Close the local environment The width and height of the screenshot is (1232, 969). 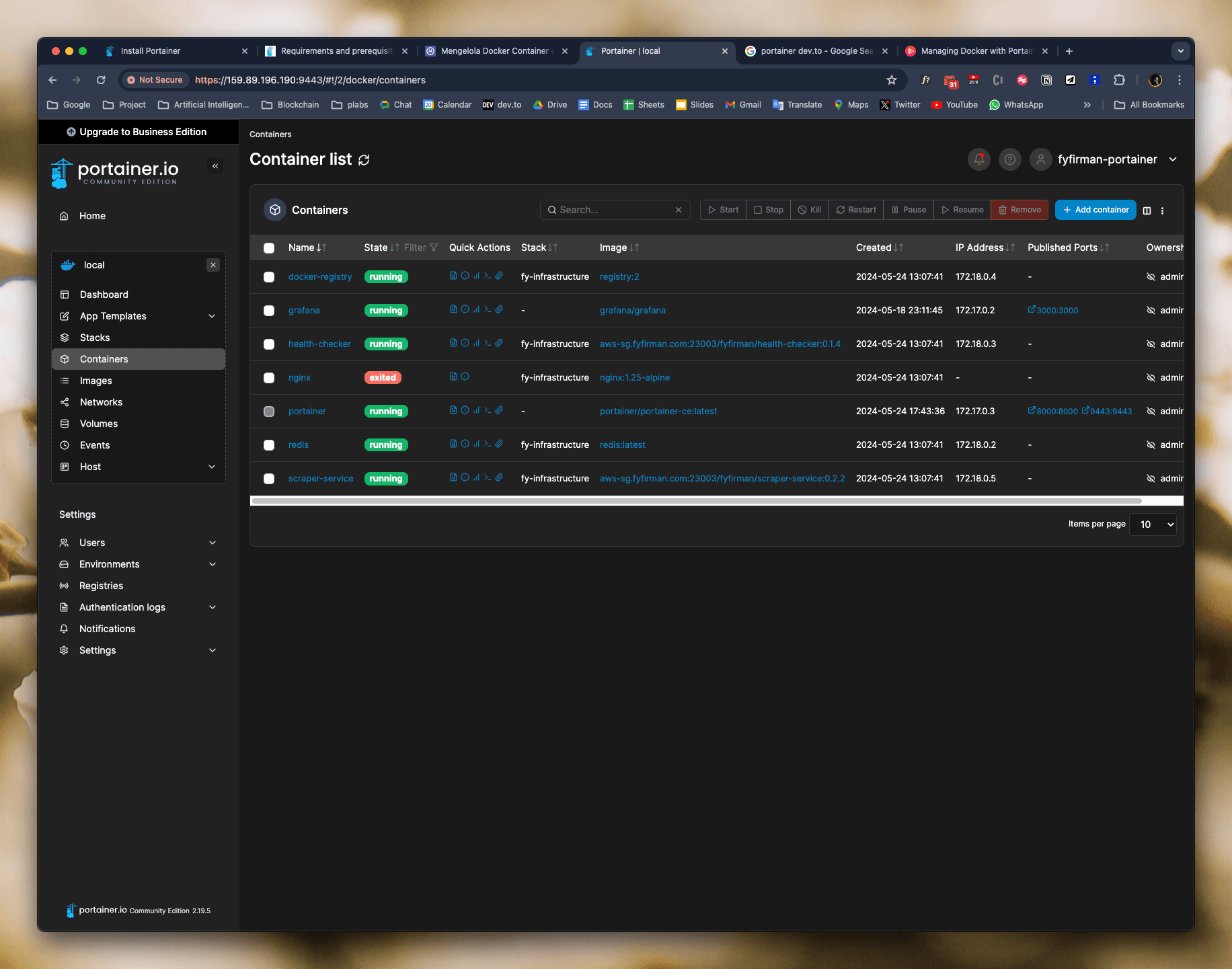tap(213, 265)
